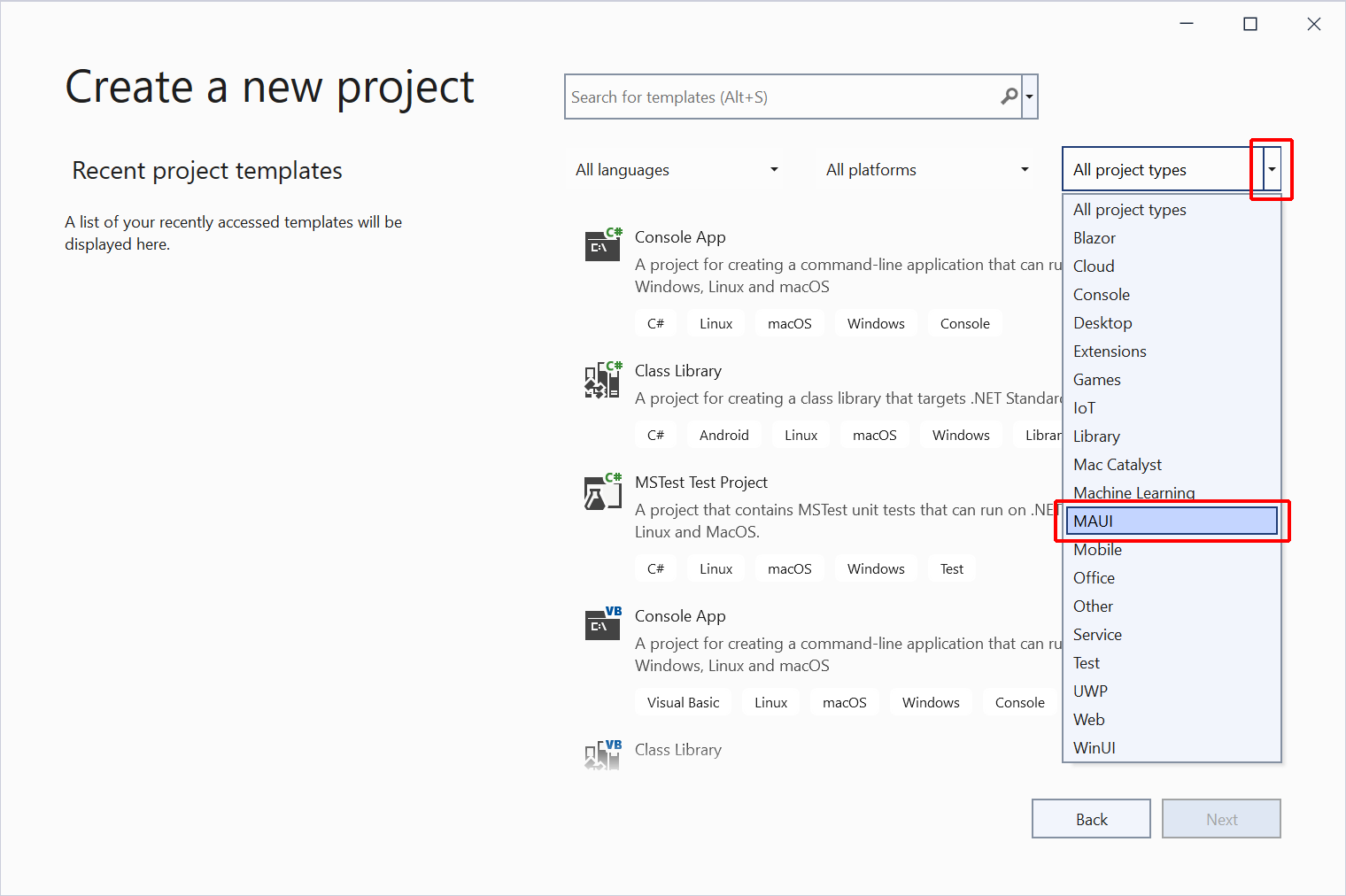
Task: Click the search magnifier icon
Action: (1009, 96)
